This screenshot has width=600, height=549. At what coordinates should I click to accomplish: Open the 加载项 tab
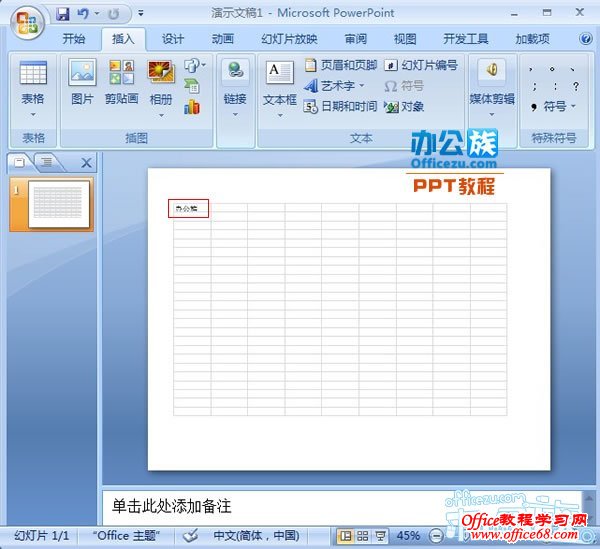tap(532, 39)
